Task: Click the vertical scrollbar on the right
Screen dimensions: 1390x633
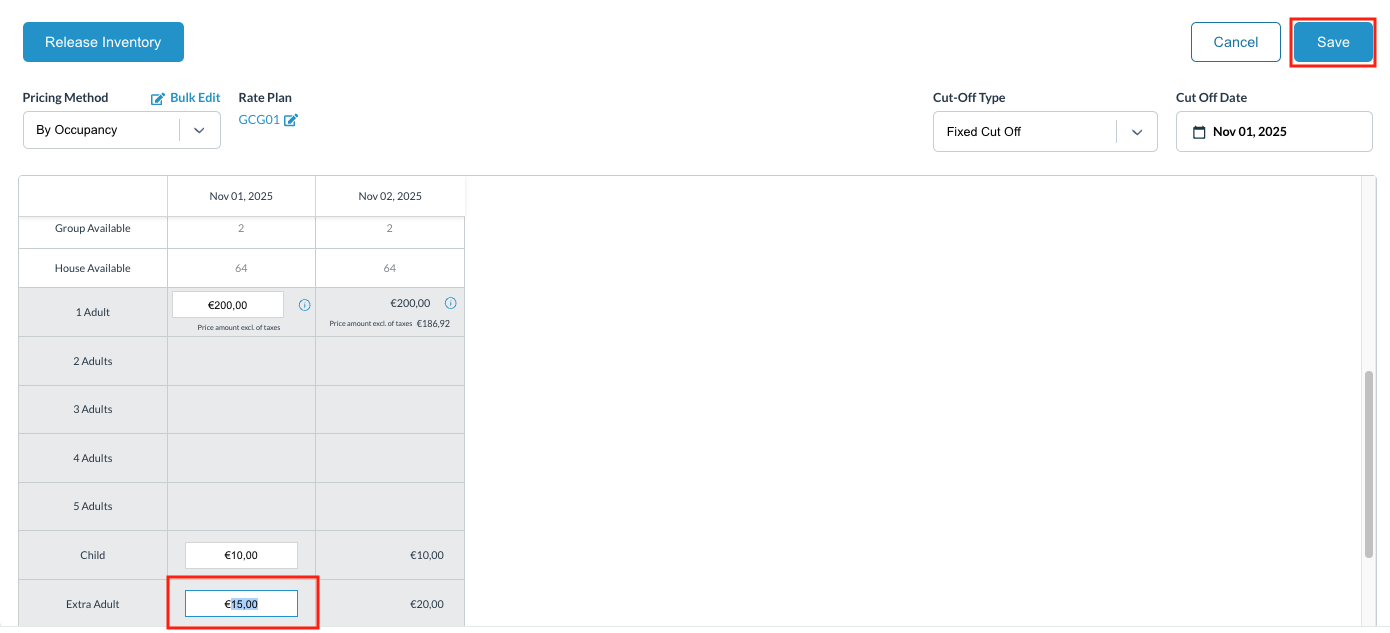Action: pos(1368,450)
